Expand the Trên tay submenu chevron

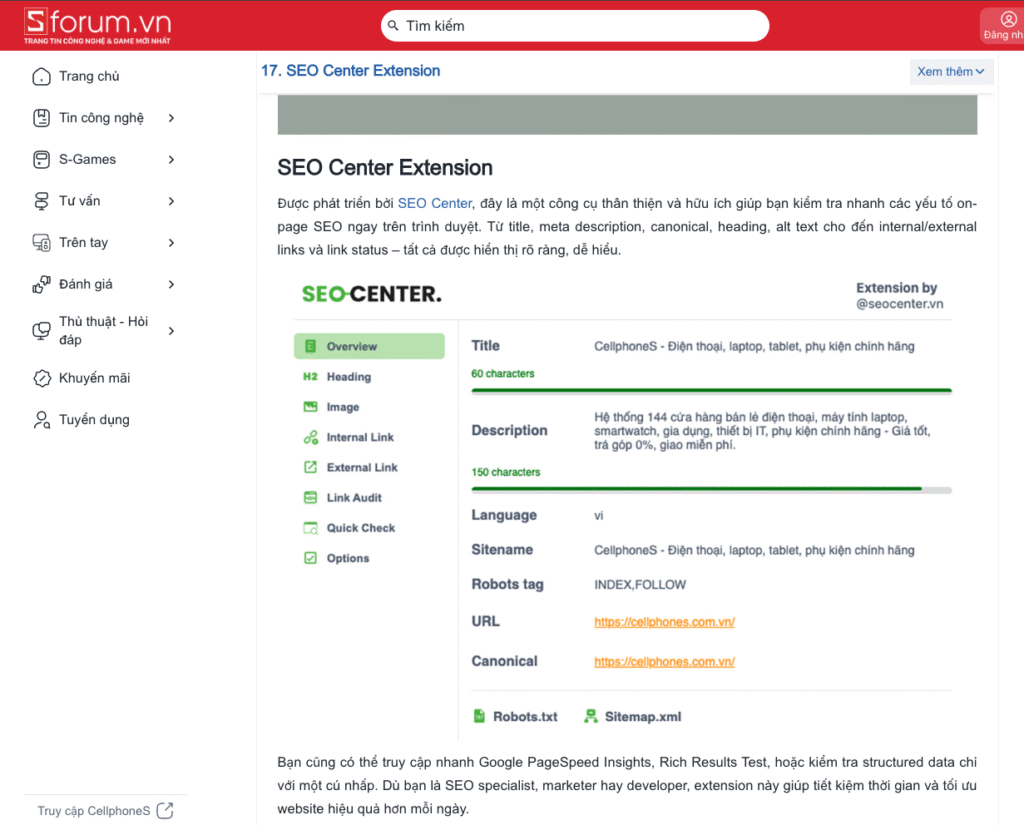[171, 243]
